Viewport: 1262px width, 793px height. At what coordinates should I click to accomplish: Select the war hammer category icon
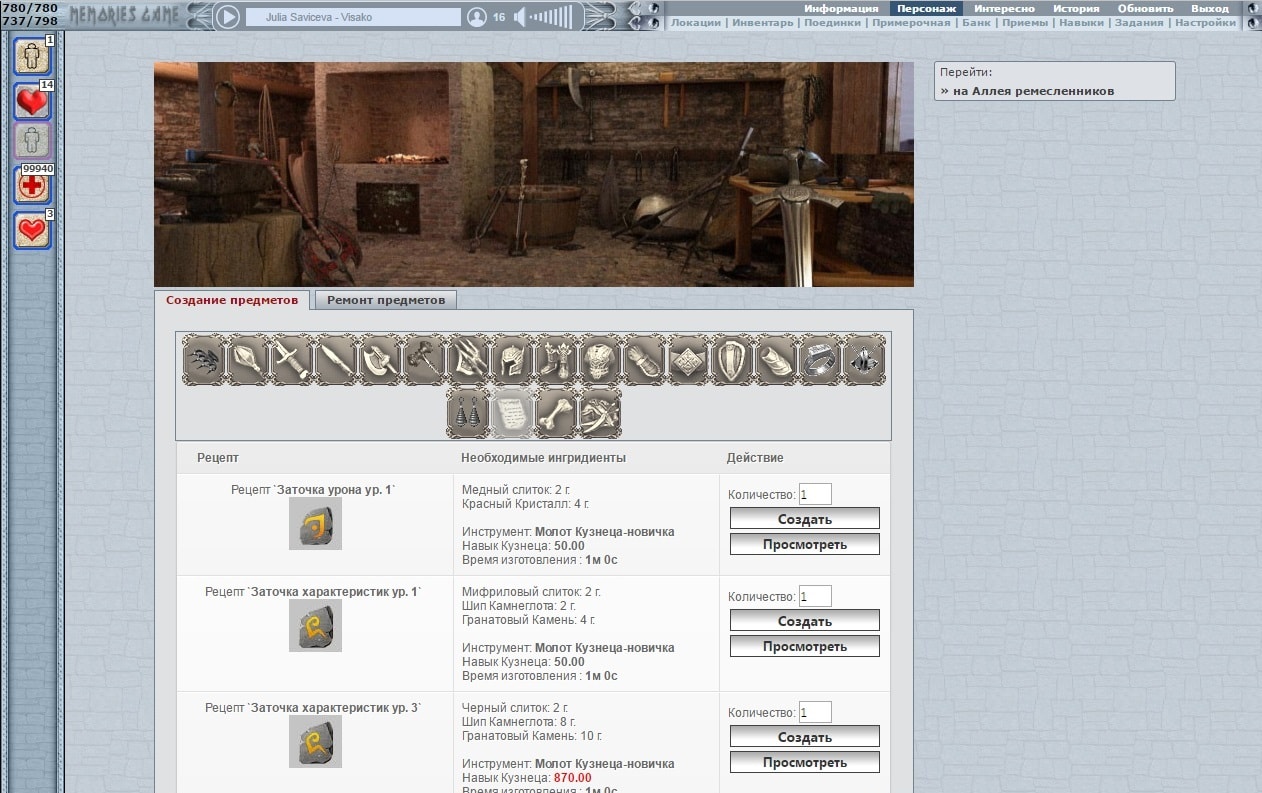click(x=424, y=360)
